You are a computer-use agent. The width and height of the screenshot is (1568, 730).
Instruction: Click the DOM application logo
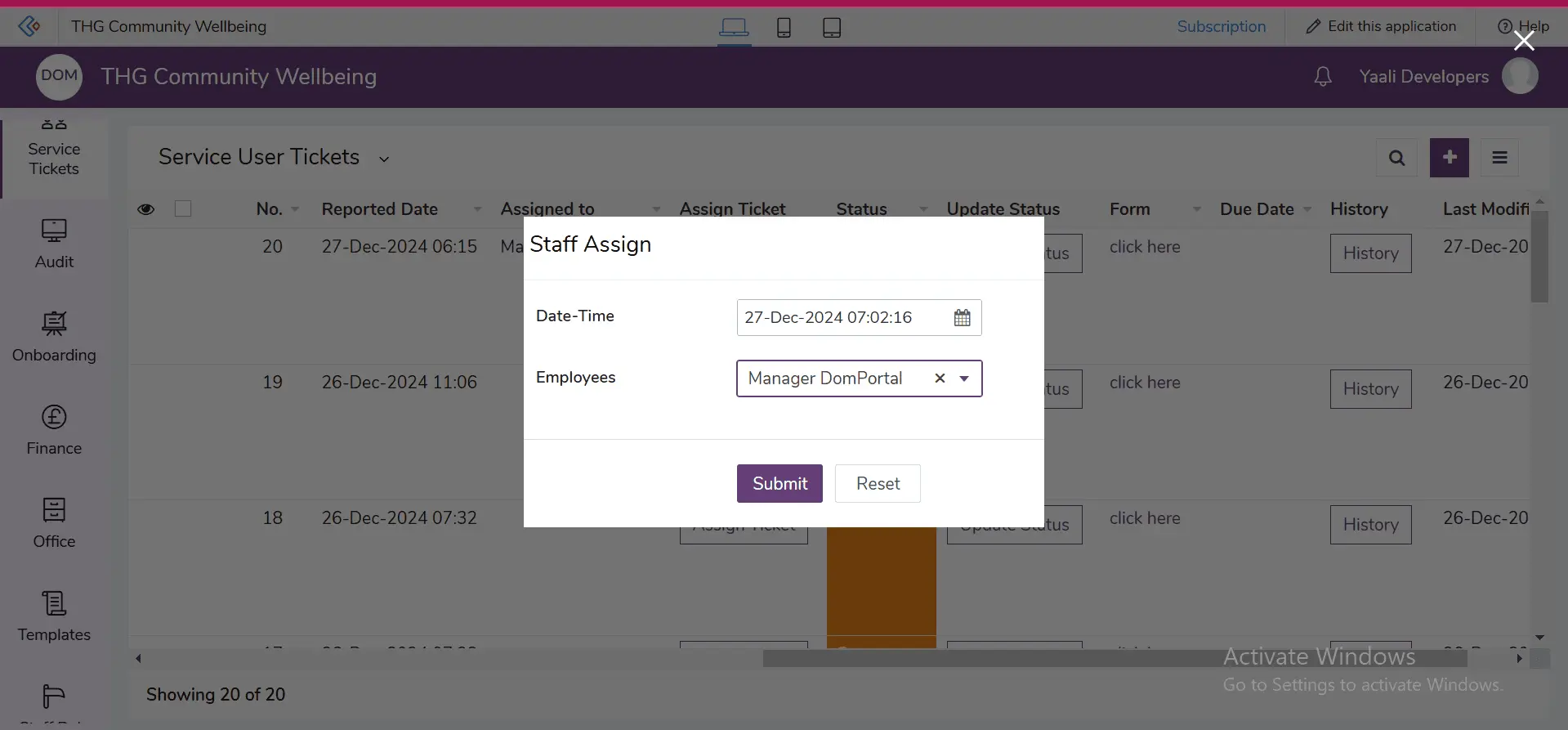click(59, 76)
